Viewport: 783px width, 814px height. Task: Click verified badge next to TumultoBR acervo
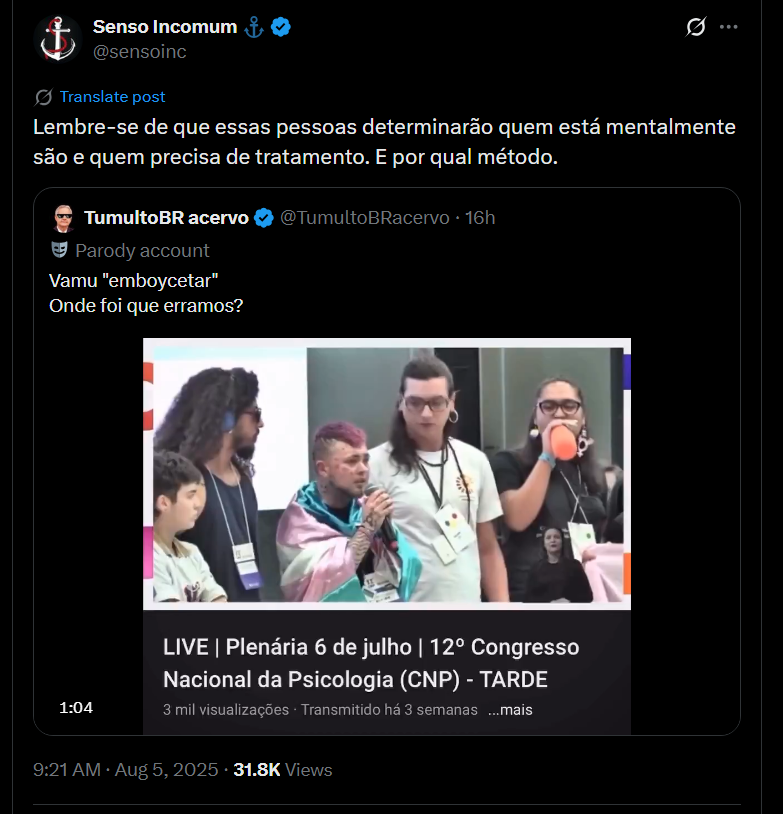click(x=264, y=218)
